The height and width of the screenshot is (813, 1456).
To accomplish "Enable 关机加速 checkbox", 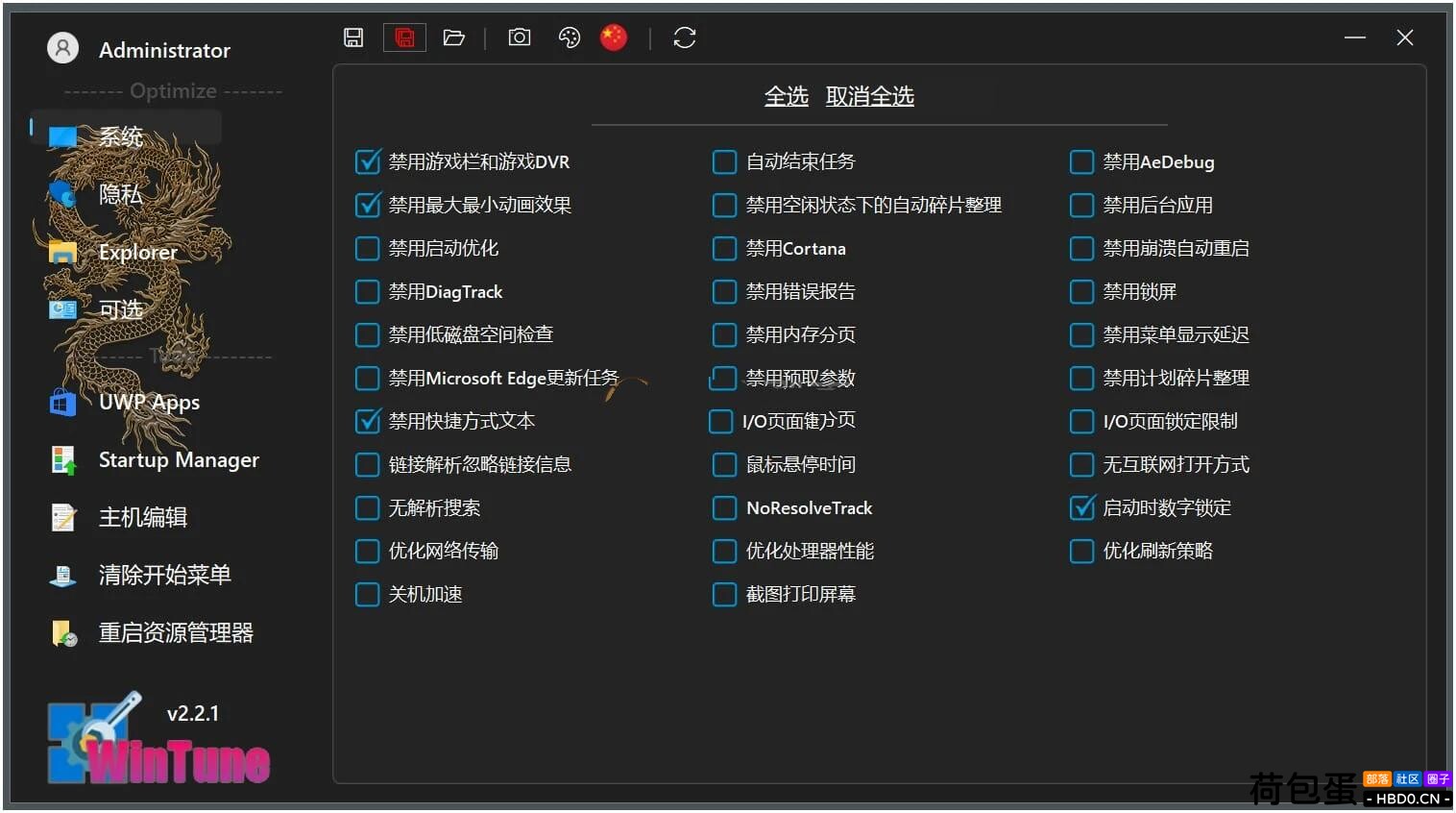I will click(x=368, y=594).
